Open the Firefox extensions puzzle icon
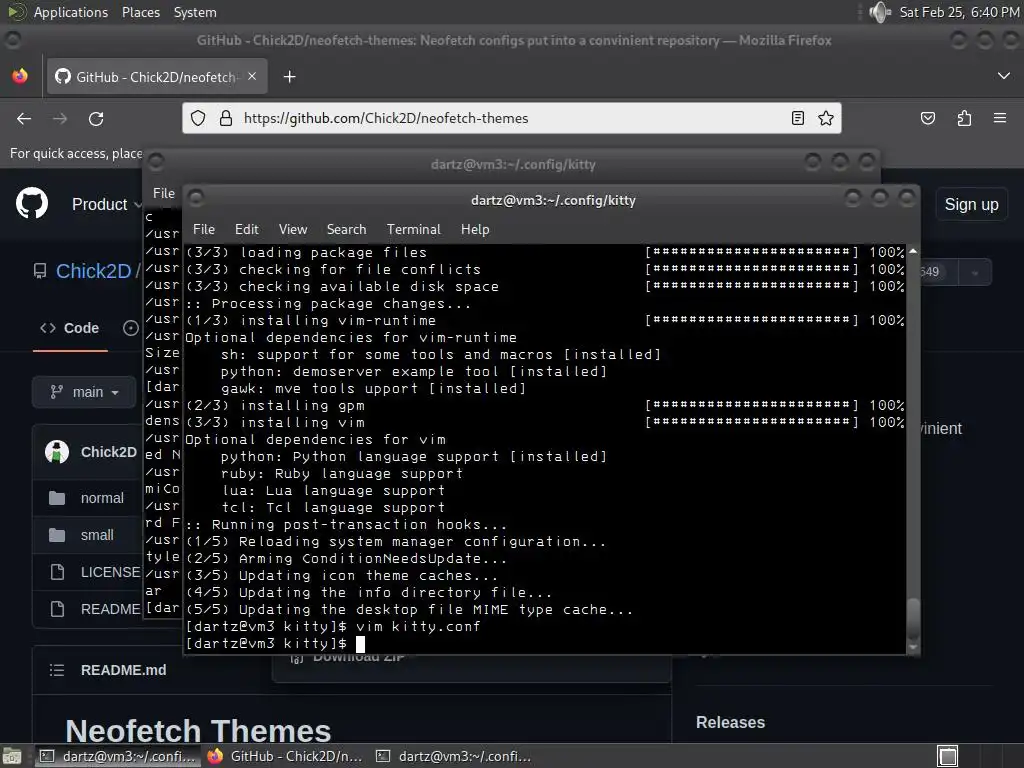Image resolution: width=1024 pixels, height=768 pixels. tap(964, 118)
